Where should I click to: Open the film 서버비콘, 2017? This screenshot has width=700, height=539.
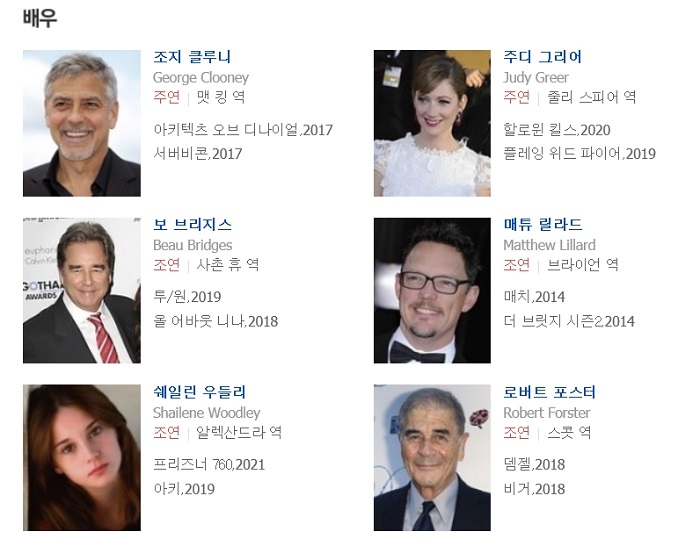[x=198, y=154]
